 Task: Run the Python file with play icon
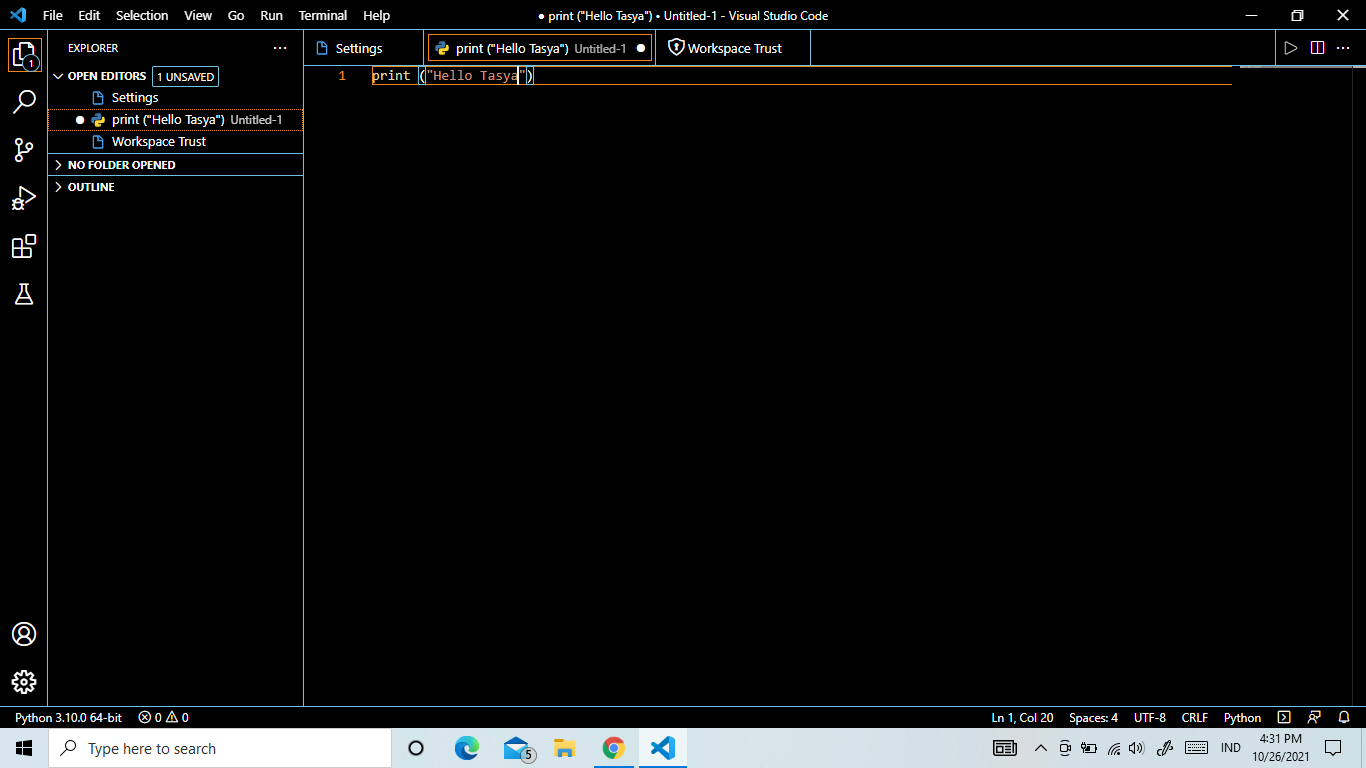[1291, 48]
